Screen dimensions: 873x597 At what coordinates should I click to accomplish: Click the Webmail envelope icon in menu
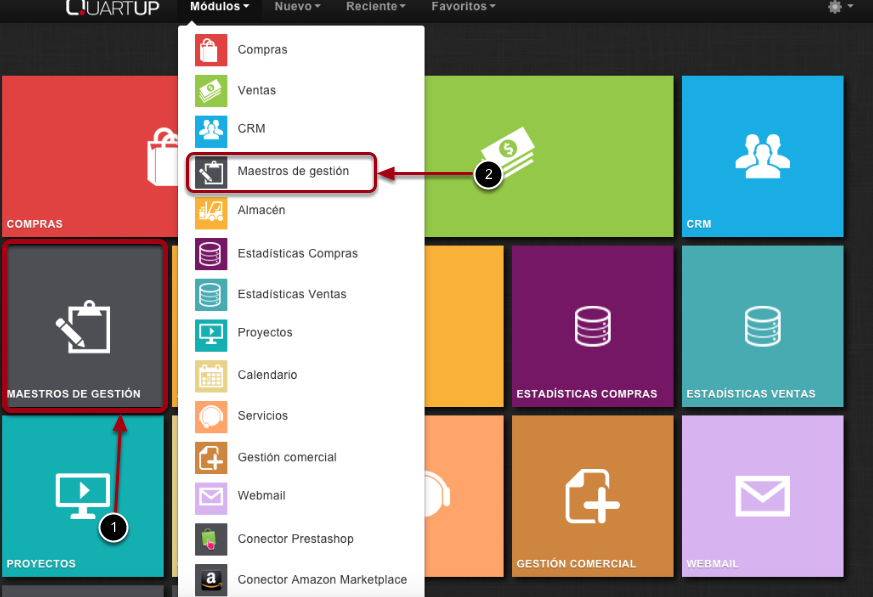(211, 498)
